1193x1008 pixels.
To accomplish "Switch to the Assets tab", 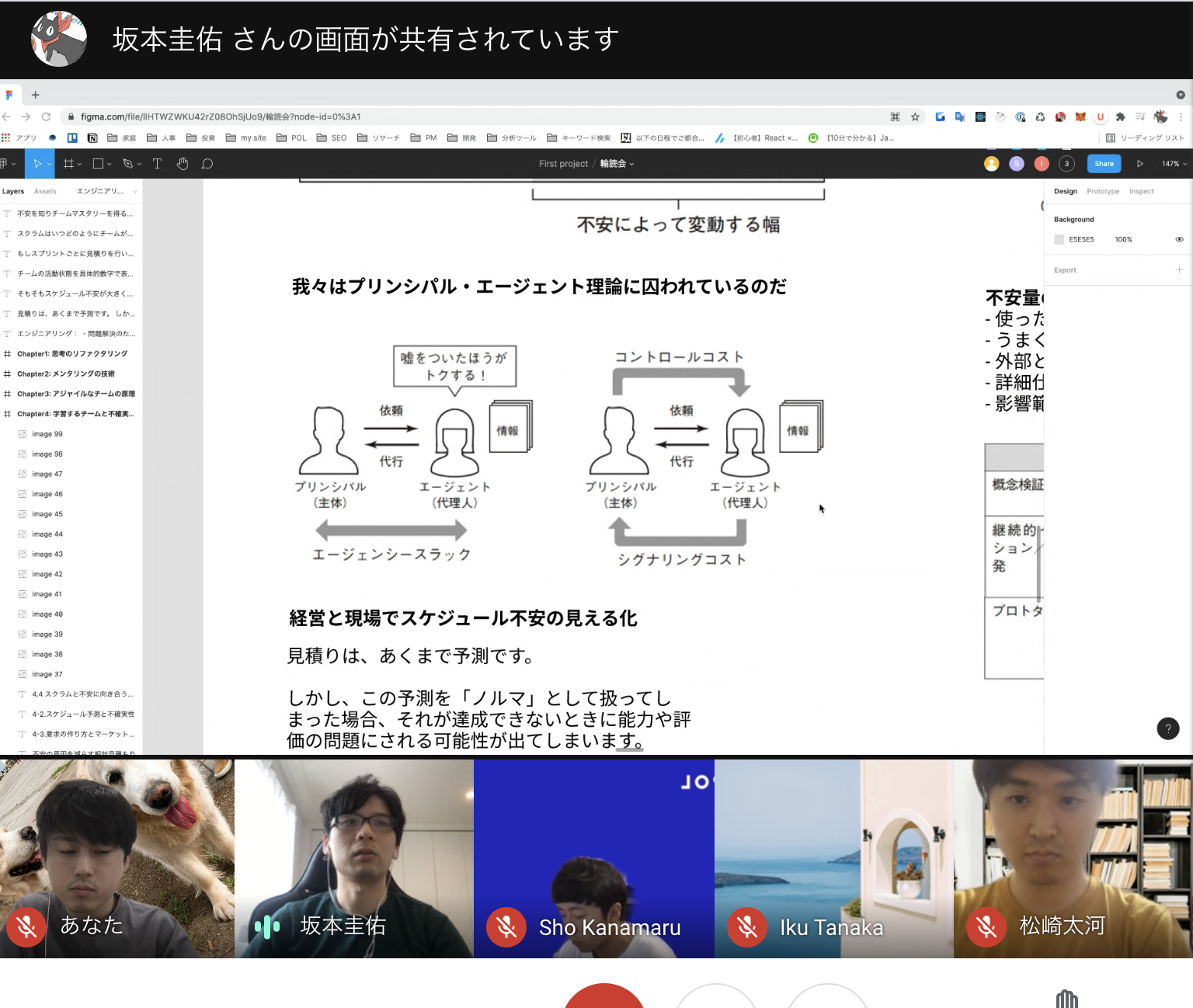I will coord(45,191).
